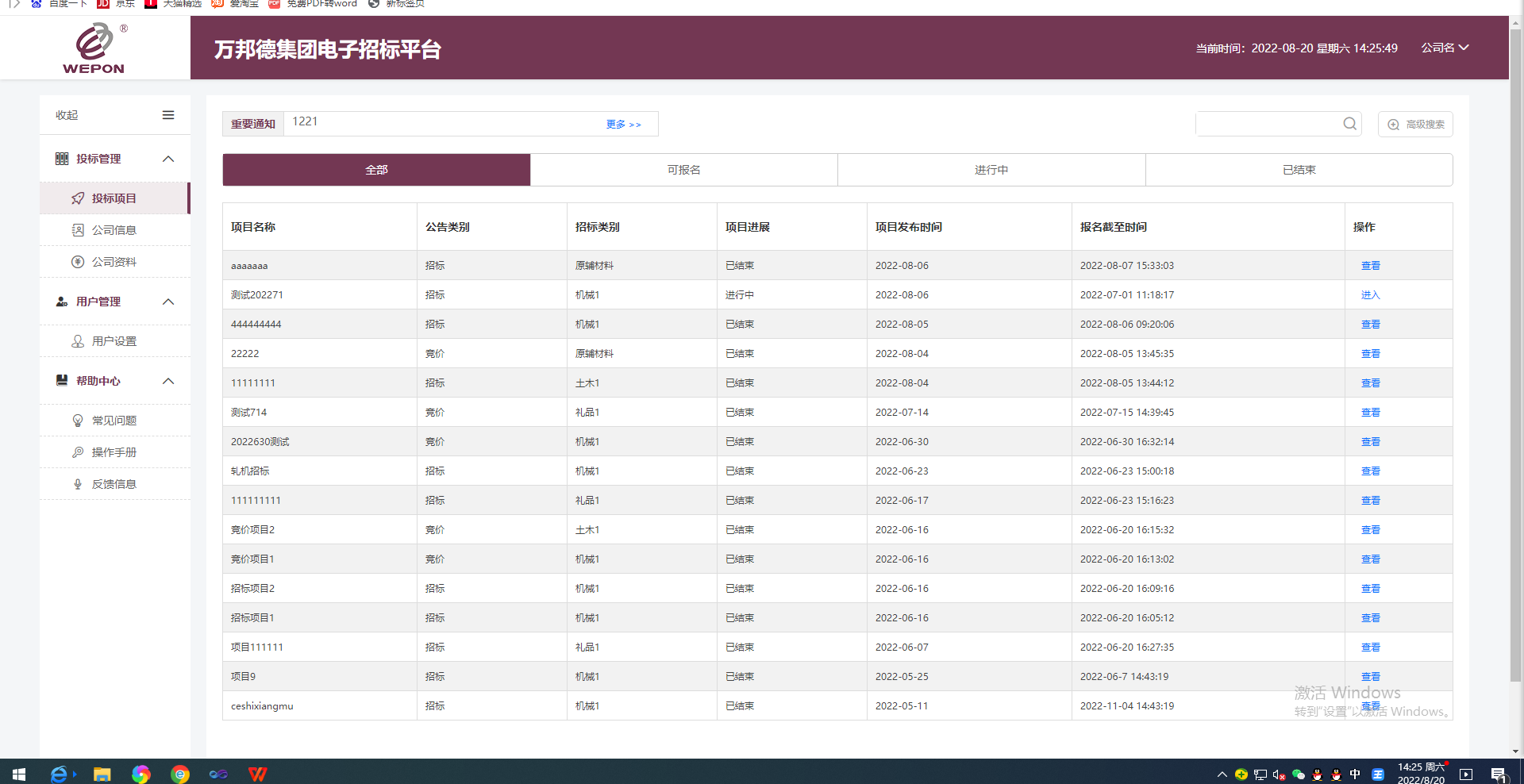The width and height of the screenshot is (1524, 784).
Task: Collapse the 帮助中心 section chevron
Action: [168, 381]
